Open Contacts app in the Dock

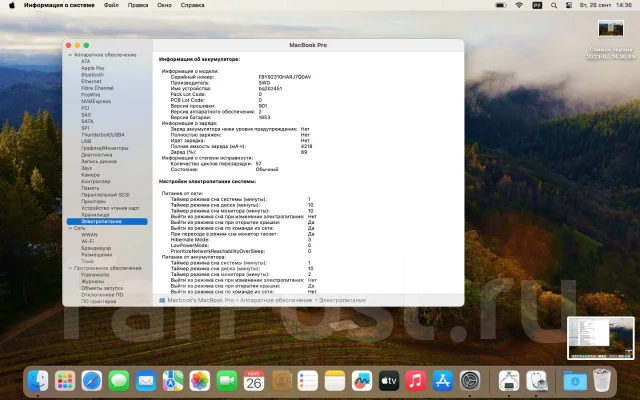280,381
